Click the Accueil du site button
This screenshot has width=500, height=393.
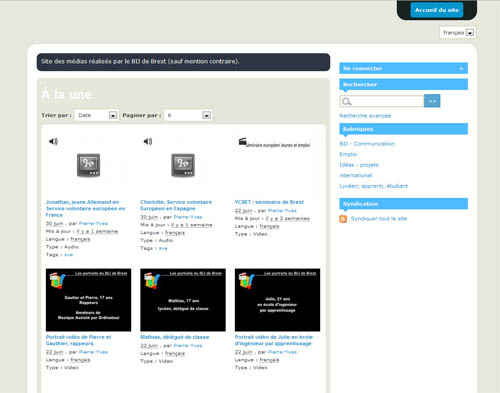[x=437, y=10]
